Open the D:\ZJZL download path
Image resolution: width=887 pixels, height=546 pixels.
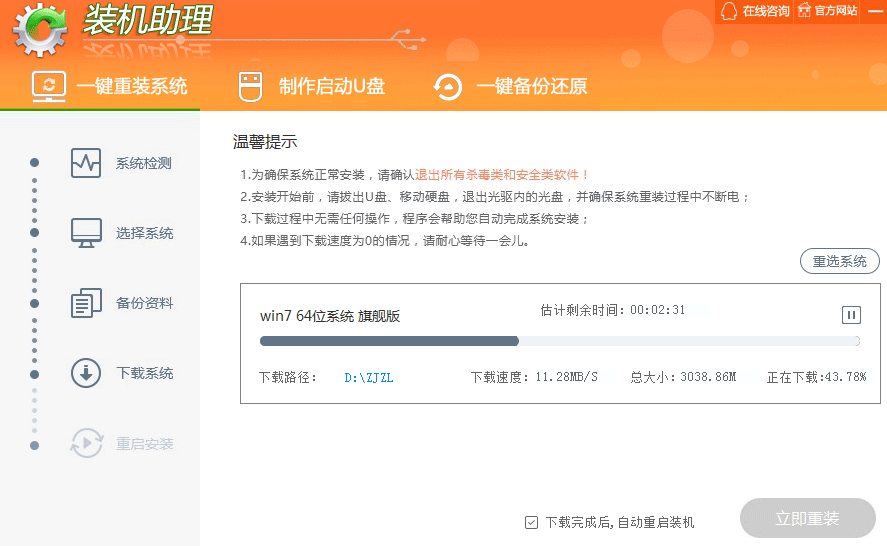369,377
